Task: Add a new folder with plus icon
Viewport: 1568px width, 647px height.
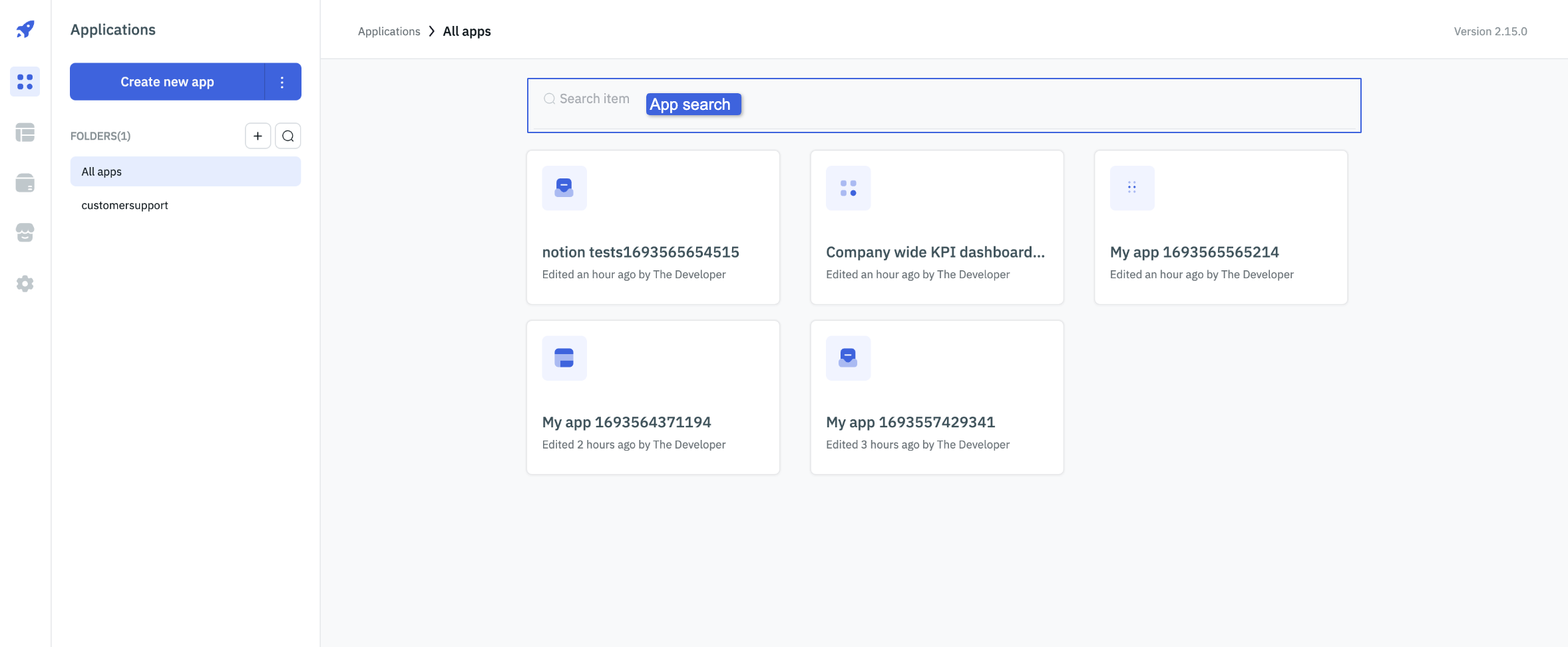Action: [x=258, y=136]
